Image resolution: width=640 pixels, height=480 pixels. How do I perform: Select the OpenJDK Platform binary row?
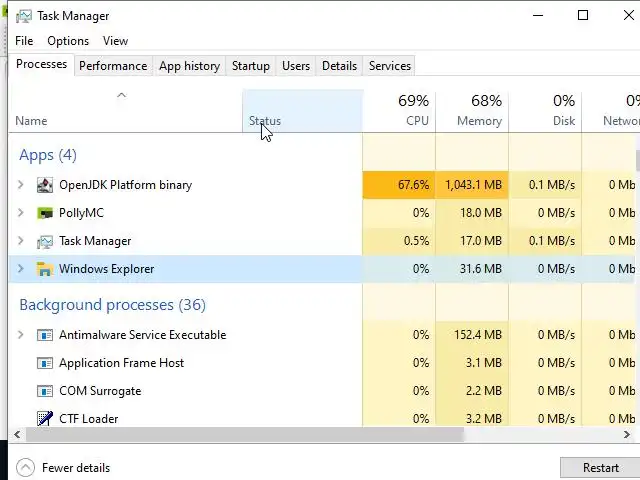click(322, 185)
